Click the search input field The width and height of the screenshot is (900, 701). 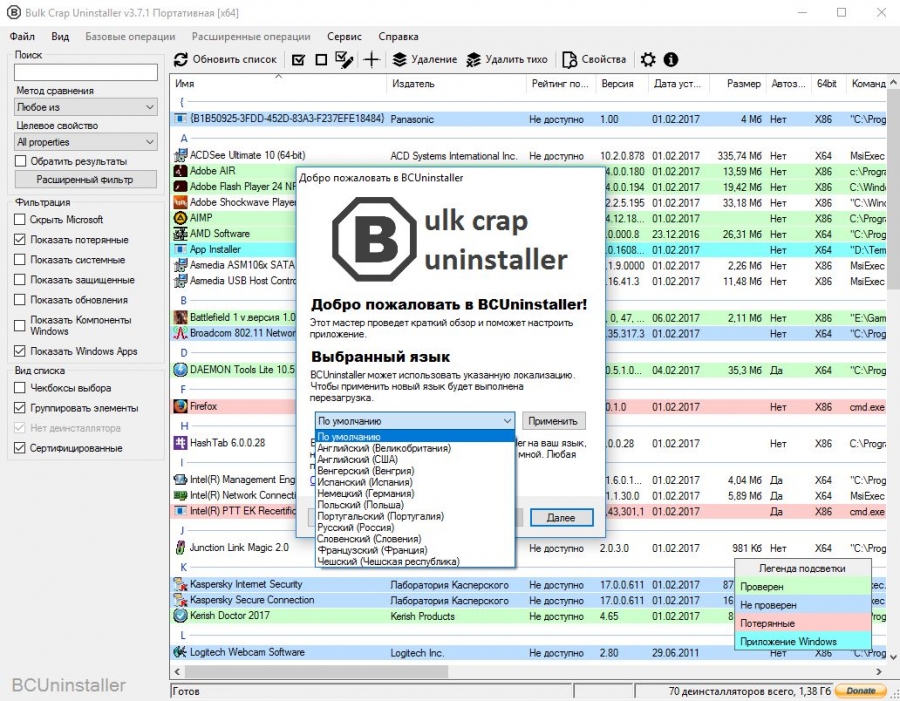click(86, 72)
